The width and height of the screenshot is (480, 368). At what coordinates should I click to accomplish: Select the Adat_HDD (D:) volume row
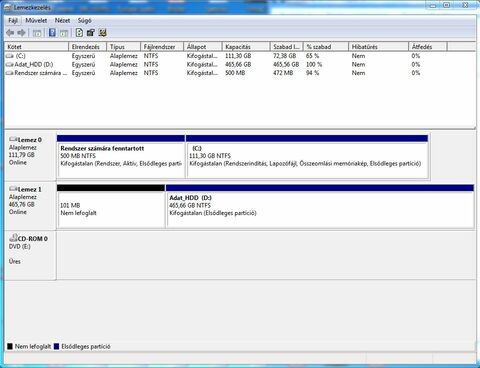[x=240, y=64]
